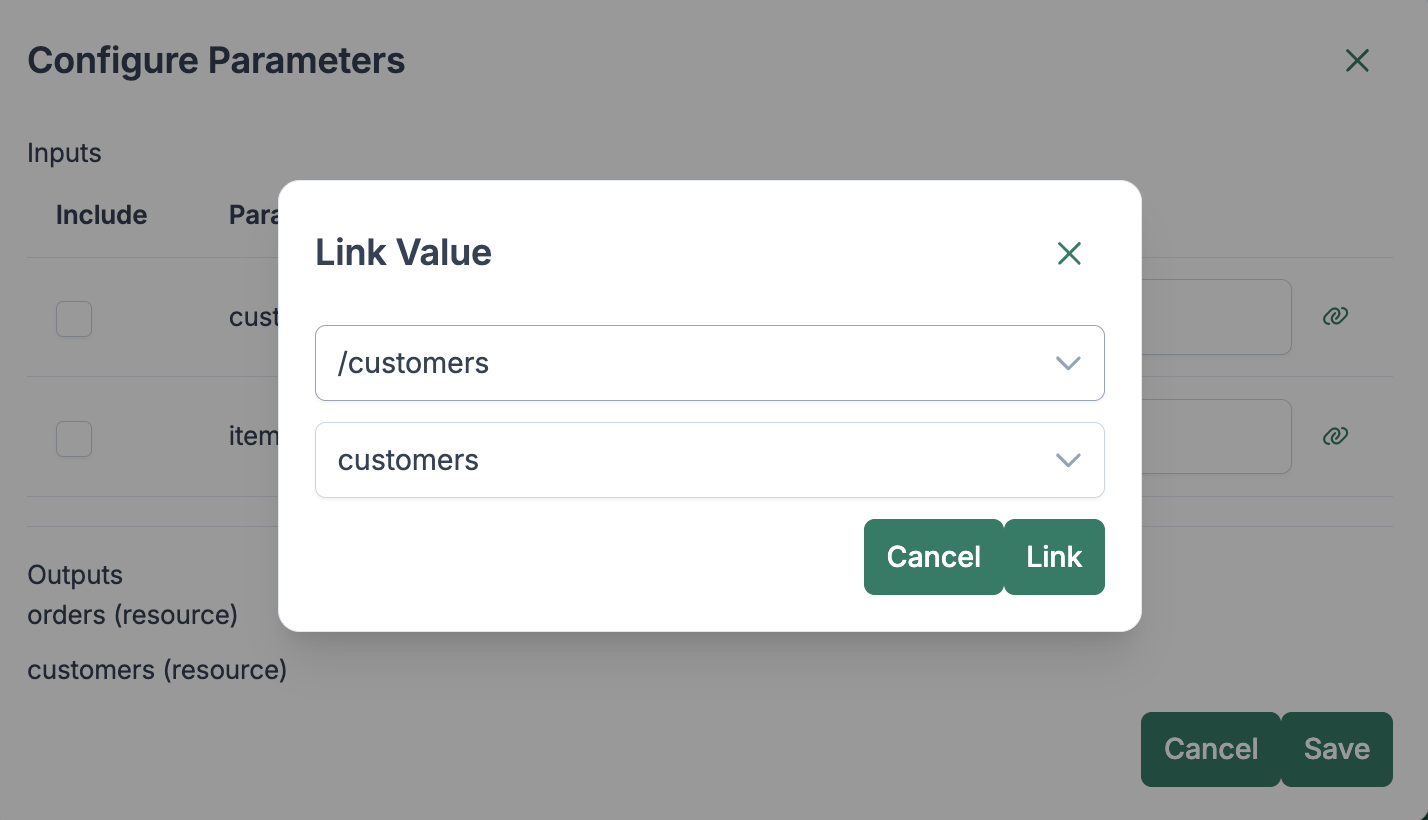This screenshot has height=820, width=1428.
Task: Tick the Include checkbox for the item row
Action: click(74, 438)
